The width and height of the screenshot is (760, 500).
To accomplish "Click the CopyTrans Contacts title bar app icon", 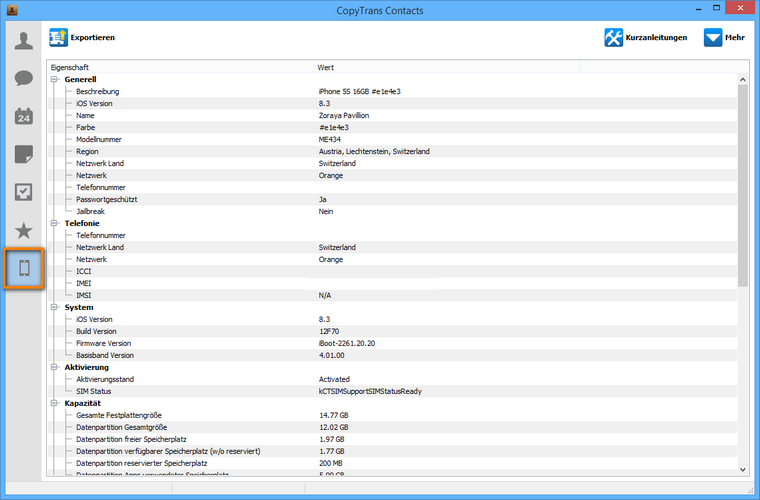I will tap(12, 9).
